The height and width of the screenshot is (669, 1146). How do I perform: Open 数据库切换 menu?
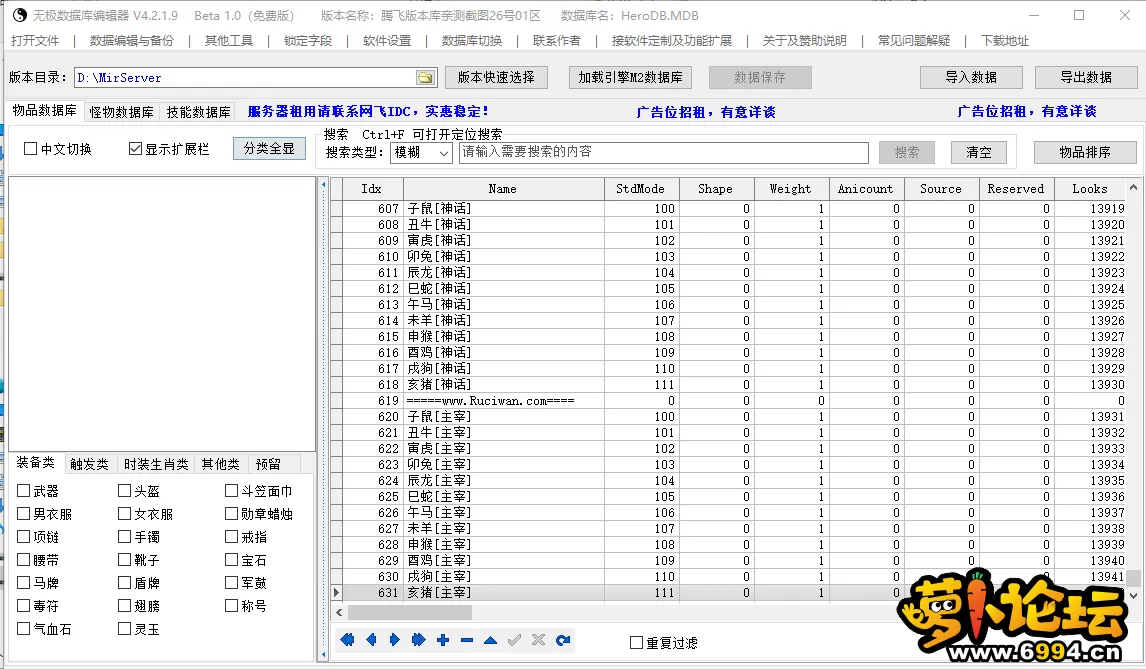pyautogui.click(x=472, y=40)
